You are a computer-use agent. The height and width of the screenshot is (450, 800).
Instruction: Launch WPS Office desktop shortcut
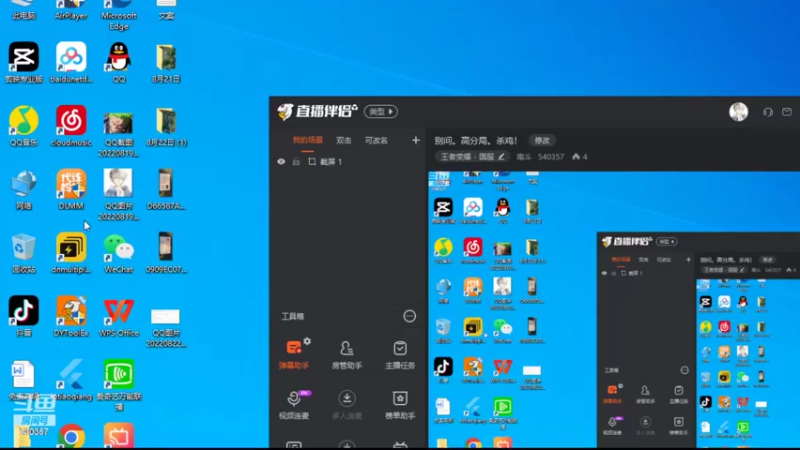(119, 316)
